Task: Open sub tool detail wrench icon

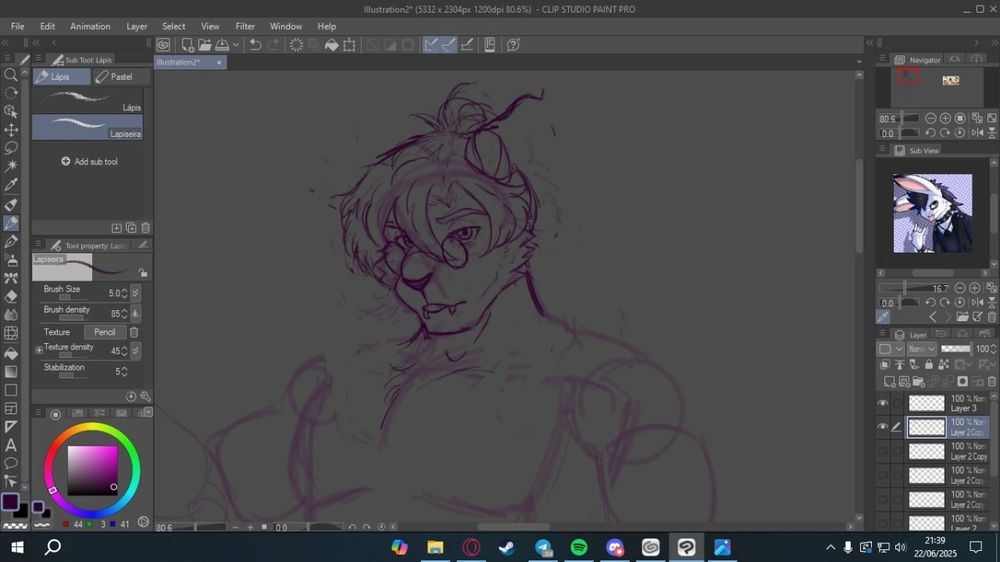Action: (x=145, y=396)
